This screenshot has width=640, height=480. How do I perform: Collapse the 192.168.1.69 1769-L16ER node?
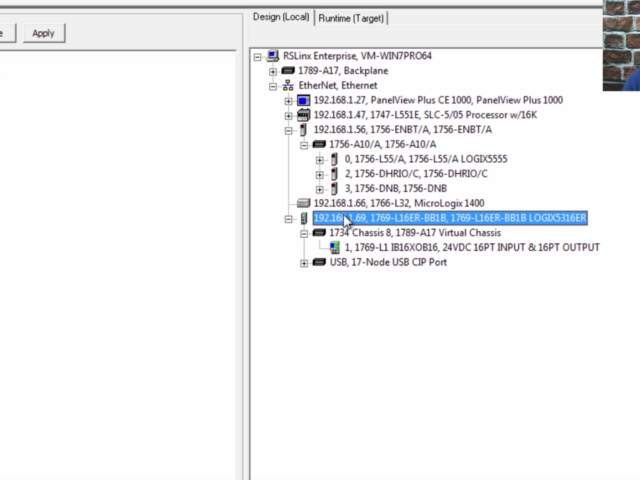288,219
